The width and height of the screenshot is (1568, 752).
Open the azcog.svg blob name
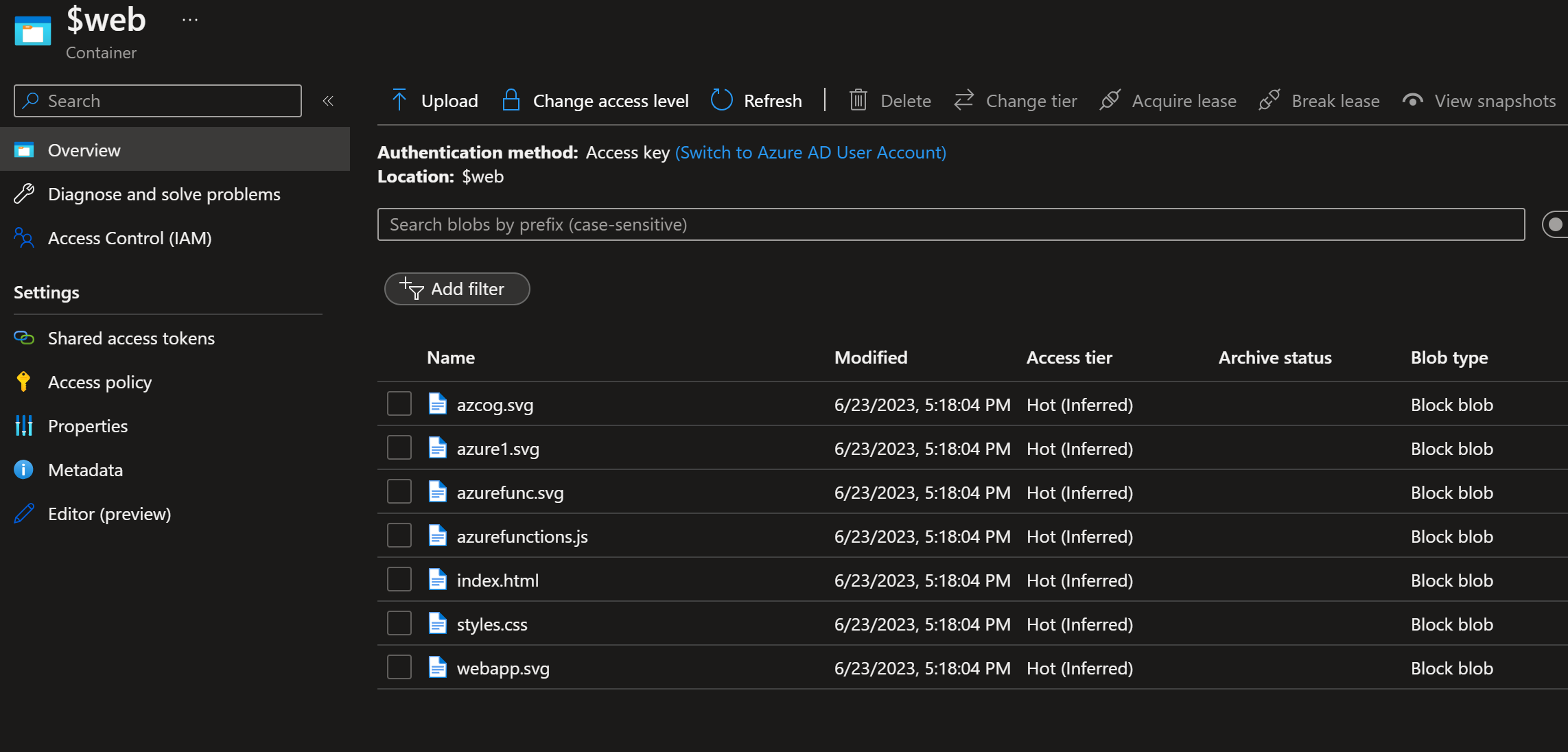(x=495, y=405)
